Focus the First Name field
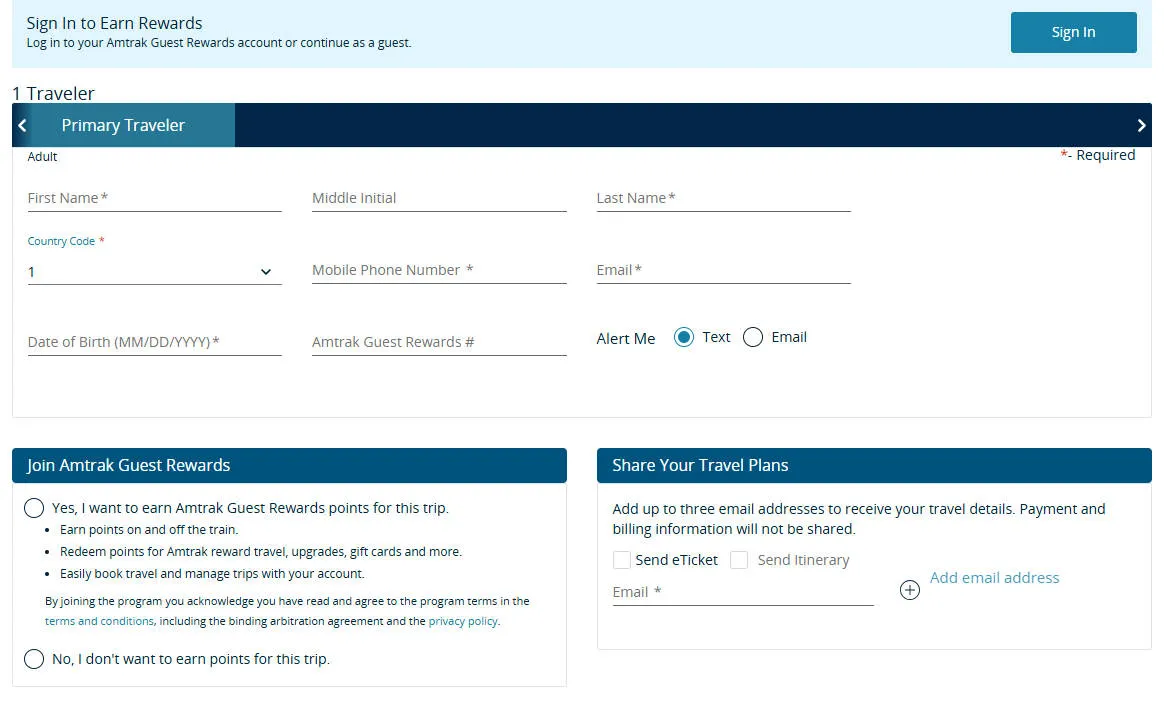Screen dimensions: 1164x726 tap(154, 199)
